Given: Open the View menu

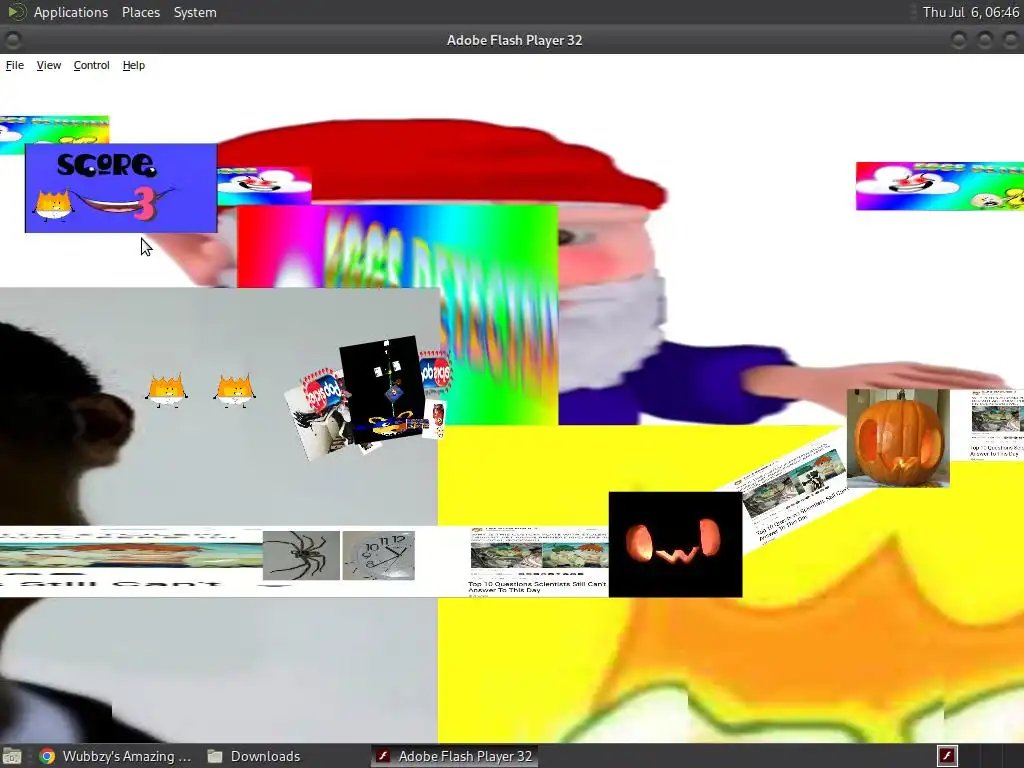Looking at the screenshot, I should [x=49, y=65].
